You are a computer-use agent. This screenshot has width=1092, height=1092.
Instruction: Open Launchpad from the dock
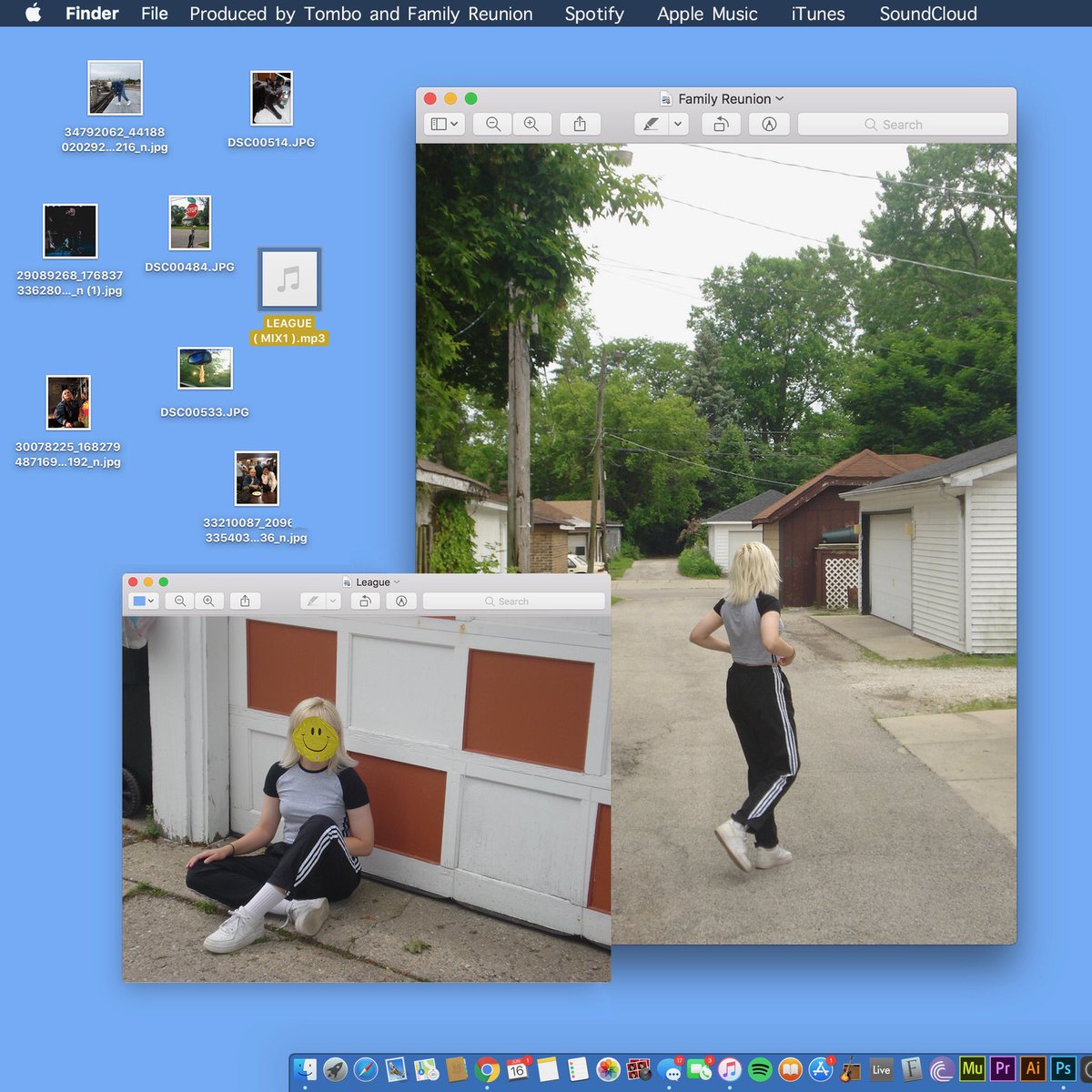pos(335,1069)
